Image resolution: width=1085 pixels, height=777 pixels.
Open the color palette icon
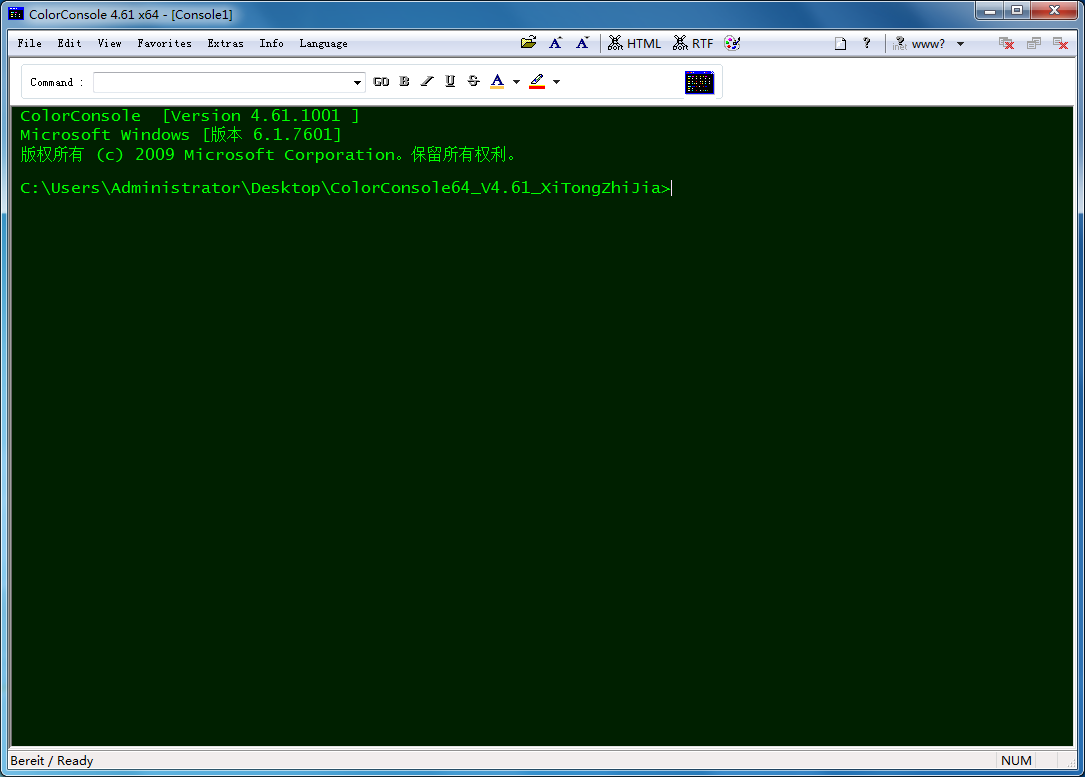click(x=732, y=43)
